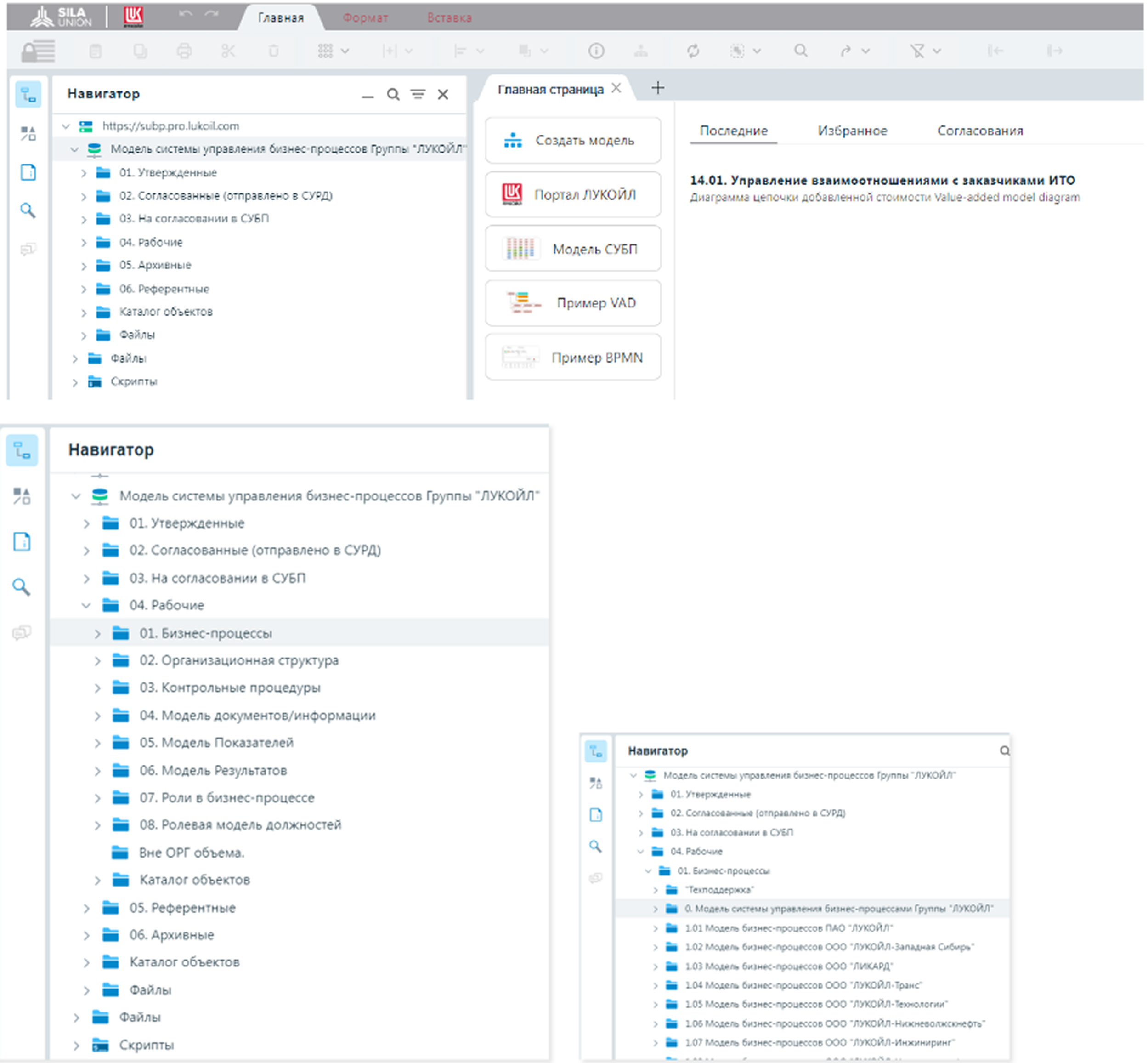Click the lock icon at toolbar left
The height and width of the screenshot is (1063, 1148).
pos(38,51)
